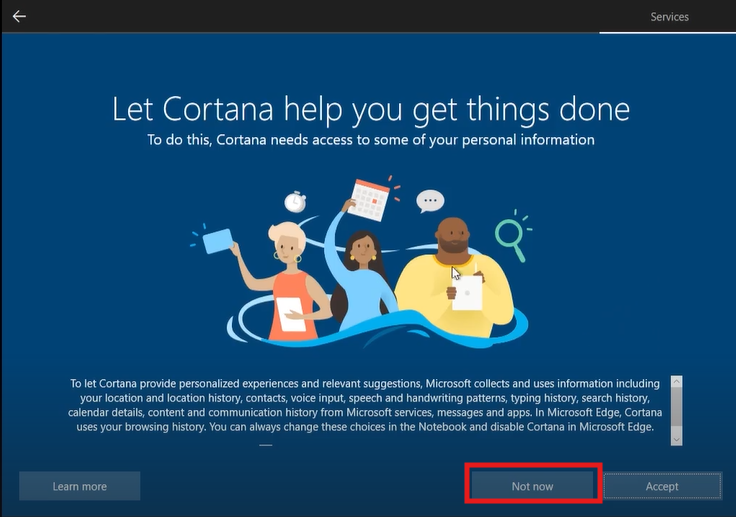Accept Cortana permissions
The width and height of the screenshot is (736, 517).
tap(662, 486)
